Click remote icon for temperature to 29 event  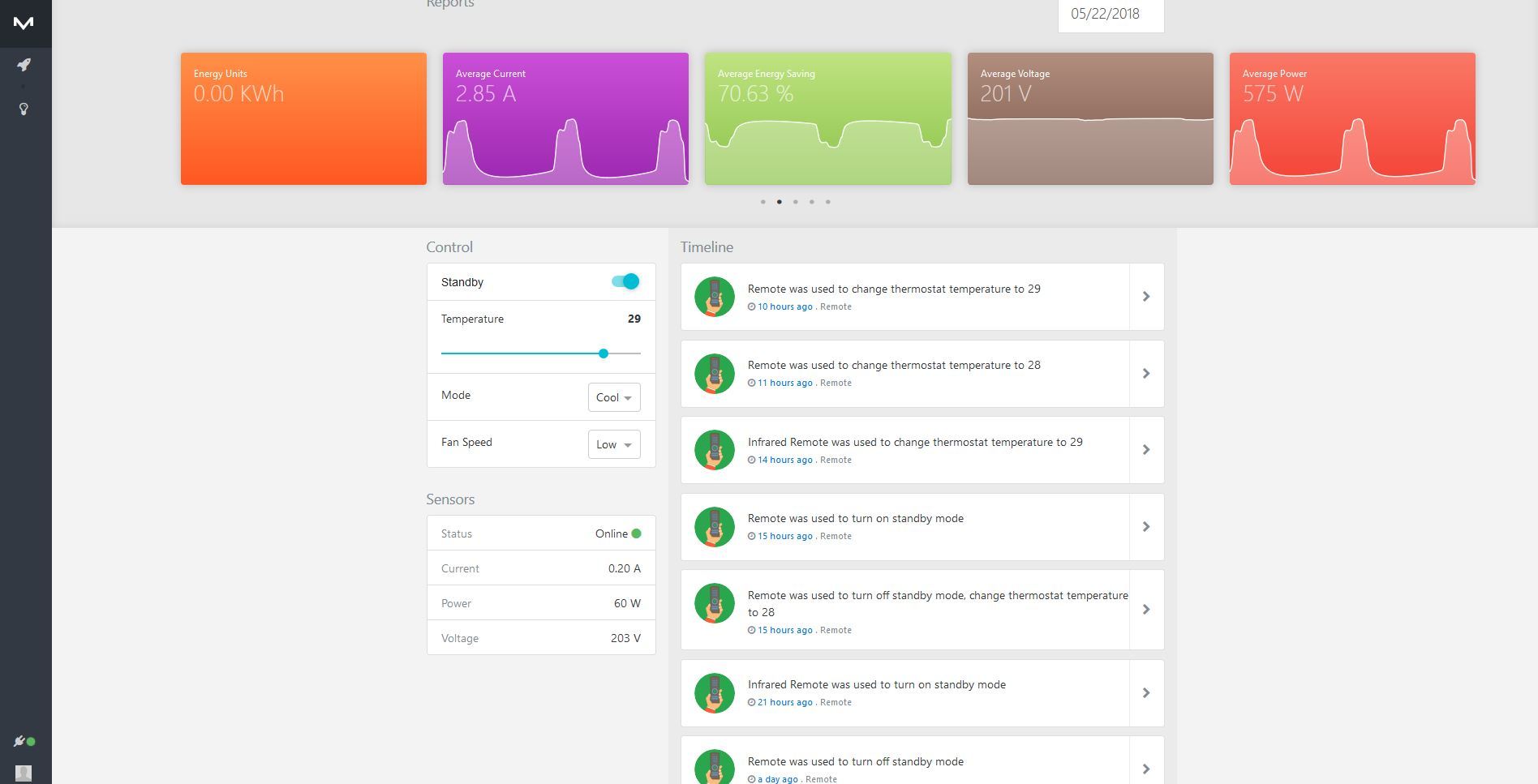(x=715, y=297)
